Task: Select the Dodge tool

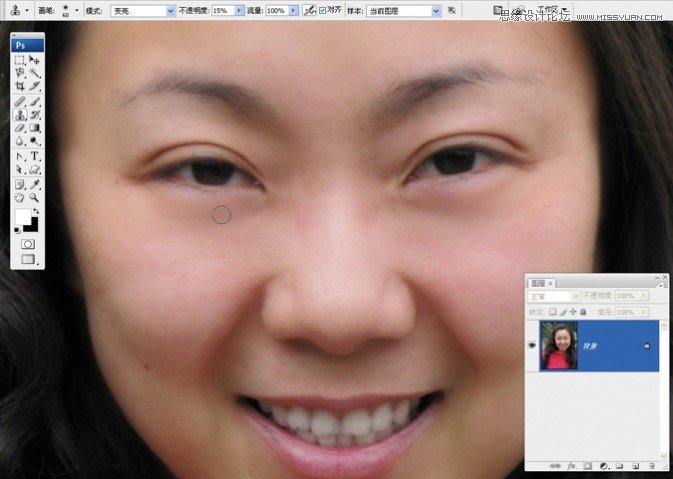Action: [34, 140]
